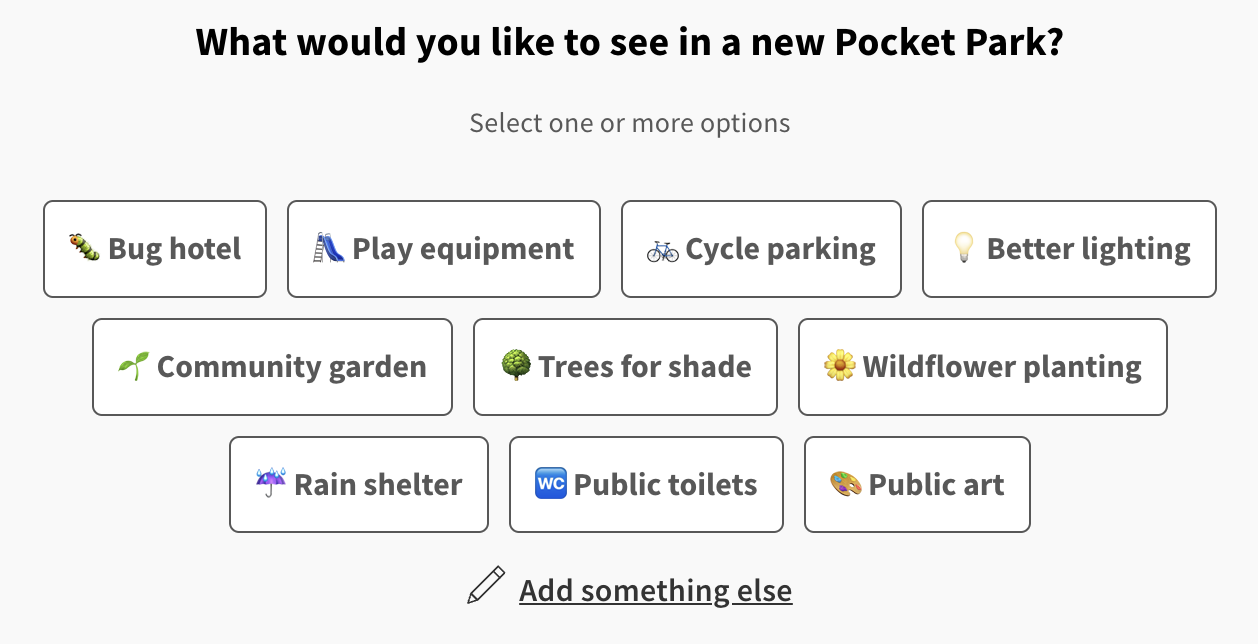This screenshot has height=644, width=1258.
Task: Click the paint palette icon
Action: [x=845, y=484]
